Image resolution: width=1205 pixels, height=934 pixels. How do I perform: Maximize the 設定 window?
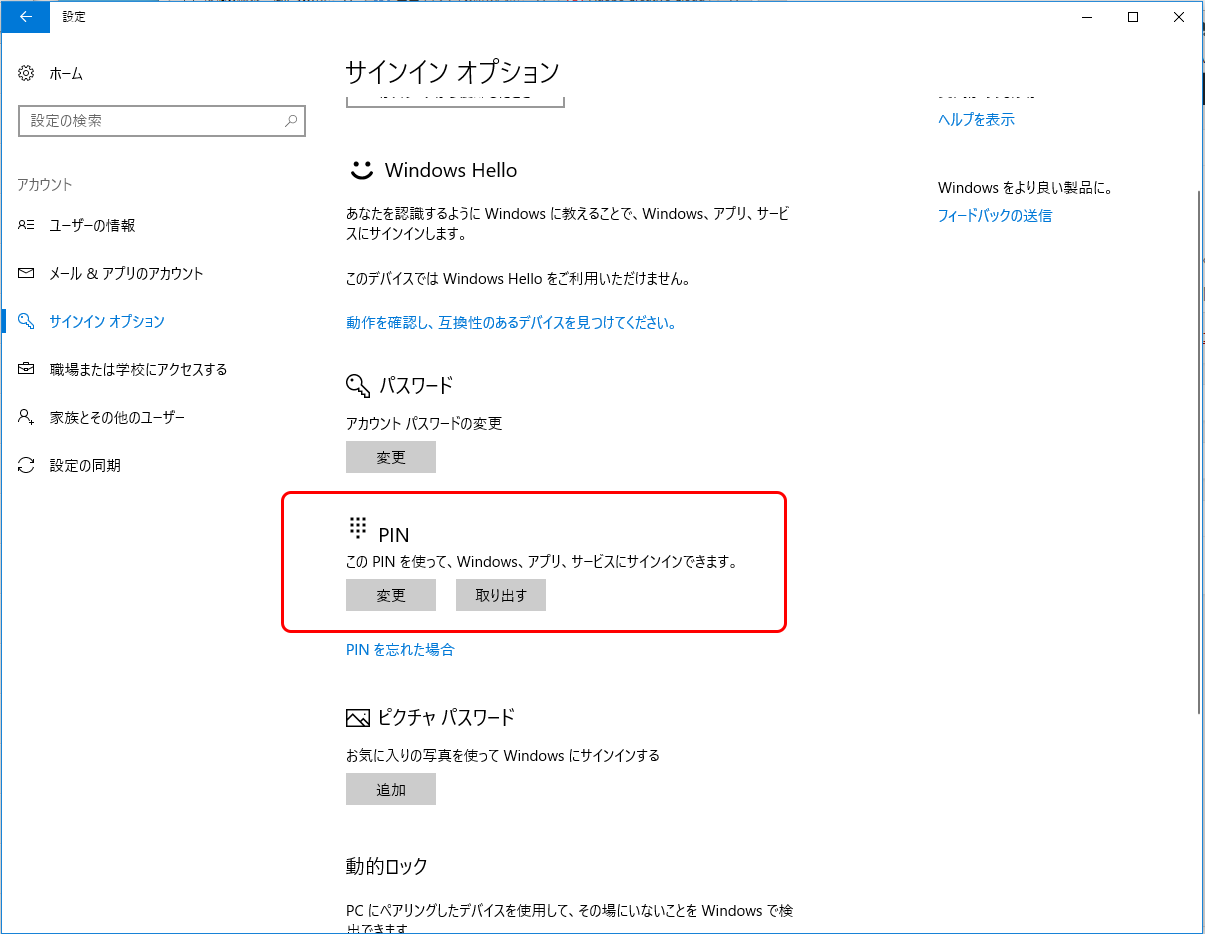1133,16
